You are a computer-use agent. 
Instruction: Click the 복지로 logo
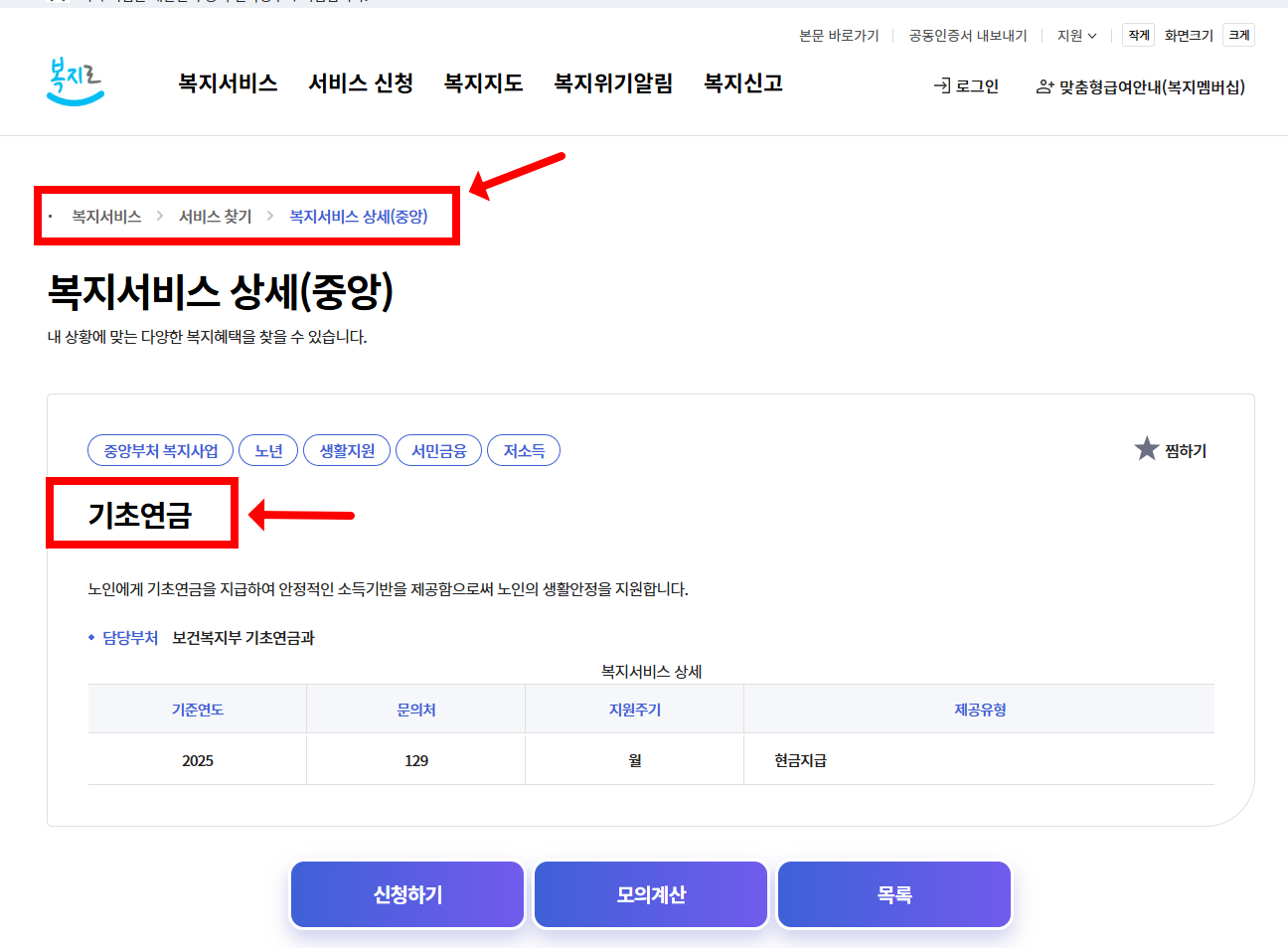click(75, 84)
